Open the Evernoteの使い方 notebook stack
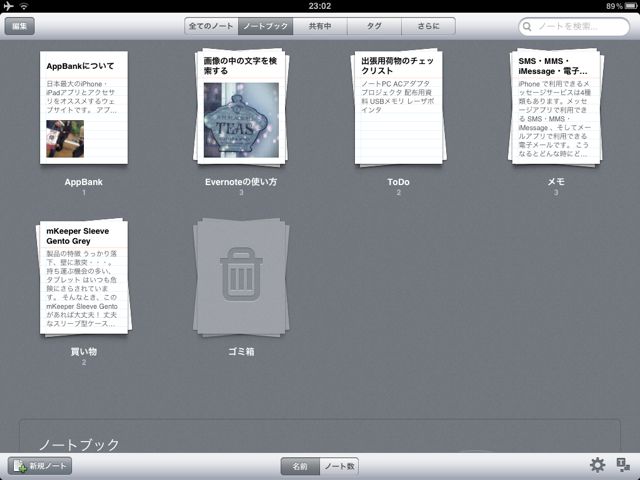The image size is (640, 480). coord(241,107)
